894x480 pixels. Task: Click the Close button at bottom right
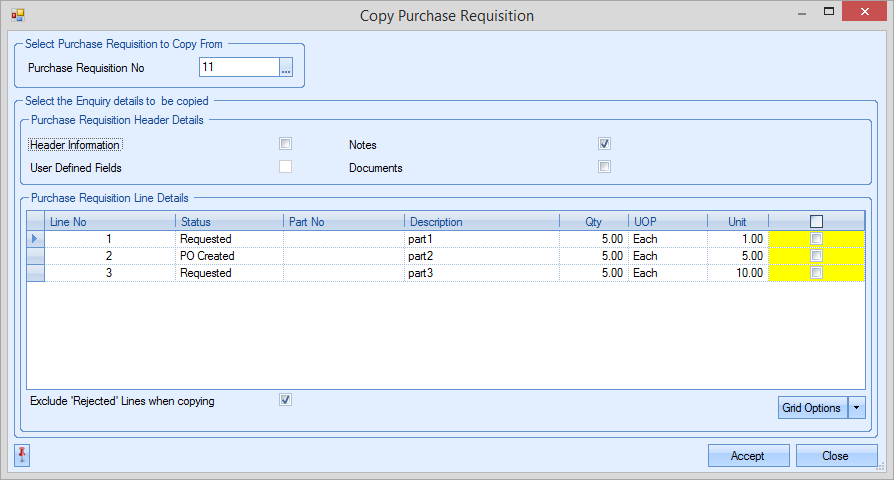836,456
